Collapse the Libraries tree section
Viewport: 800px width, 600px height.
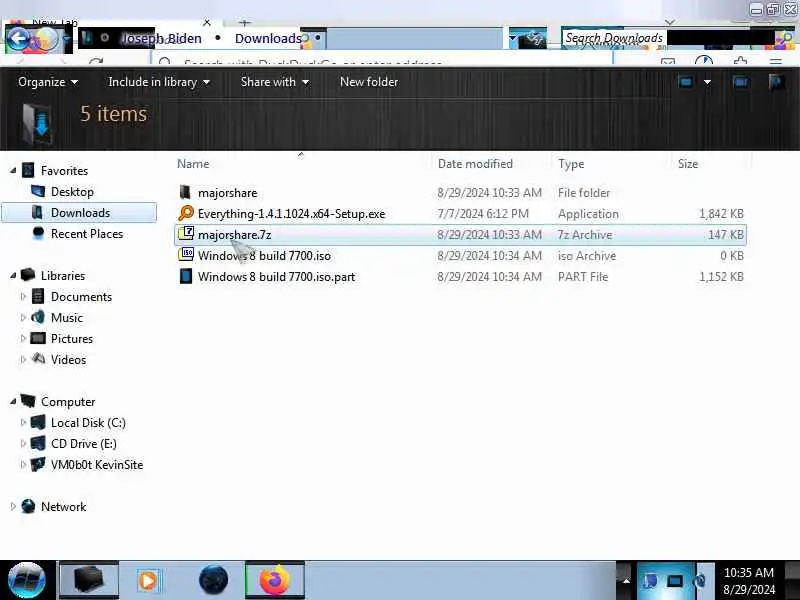[13, 276]
